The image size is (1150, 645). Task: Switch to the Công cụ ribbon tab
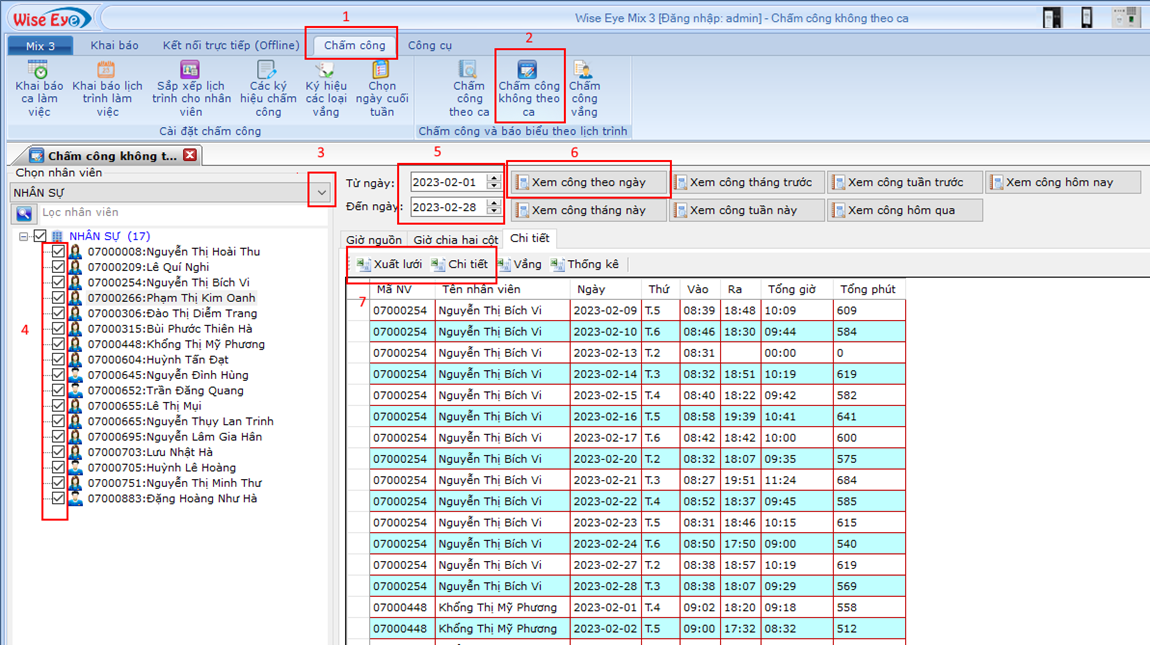tap(430, 45)
